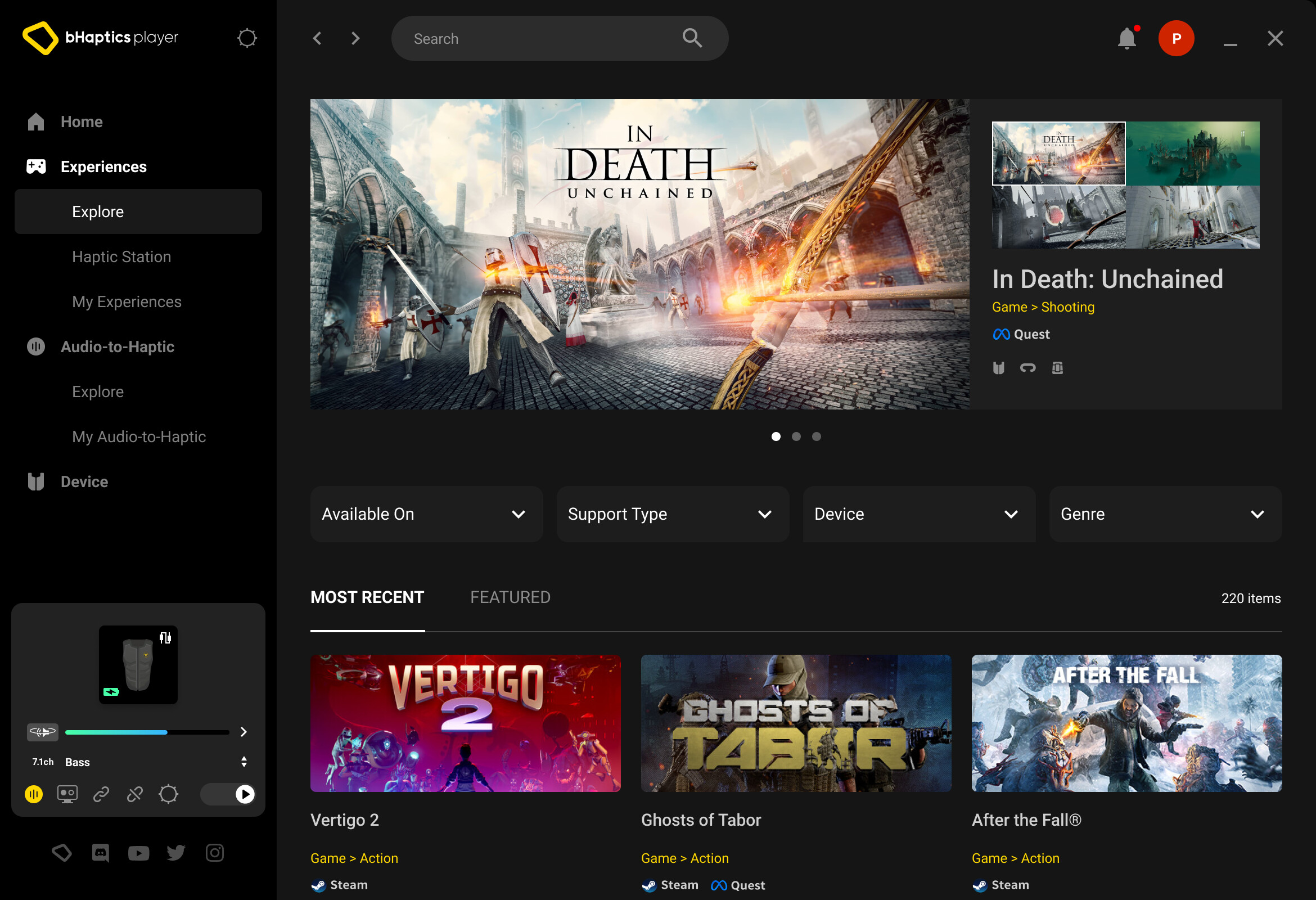Screen dimensions: 1316x900
Task: Open the Instagram icon
Action: click(x=214, y=852)
